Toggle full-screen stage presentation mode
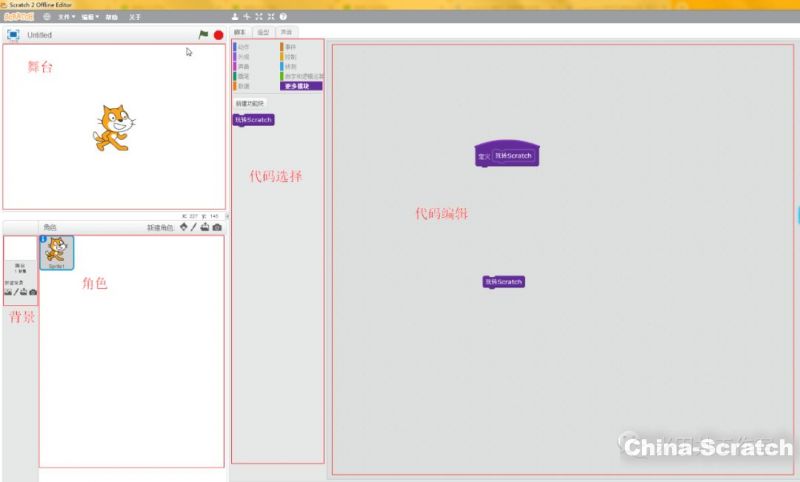Viewport: 800px width, 482px height. click(x=13, y=35)
